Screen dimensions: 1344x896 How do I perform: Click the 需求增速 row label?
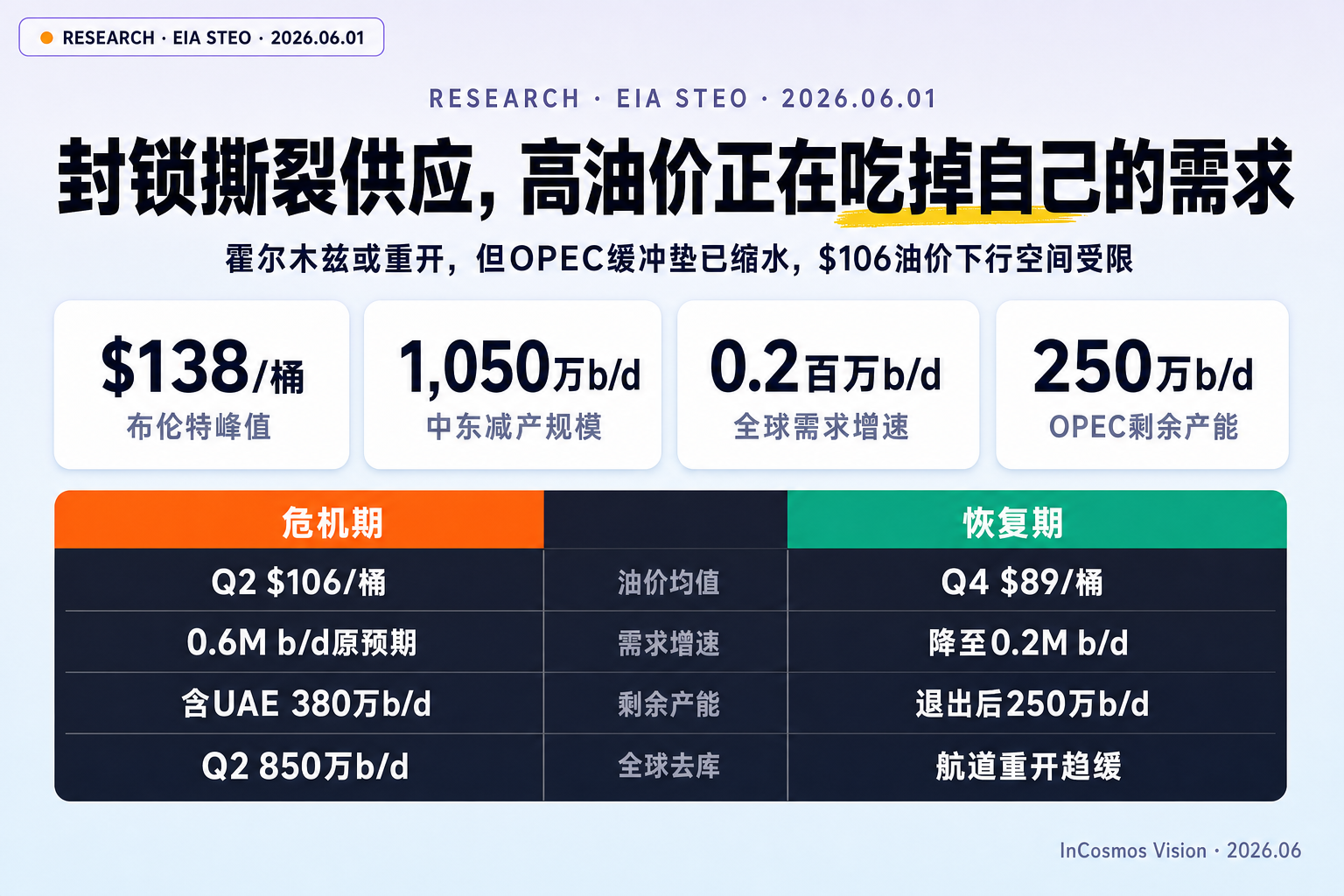click(x=668, y=644)
